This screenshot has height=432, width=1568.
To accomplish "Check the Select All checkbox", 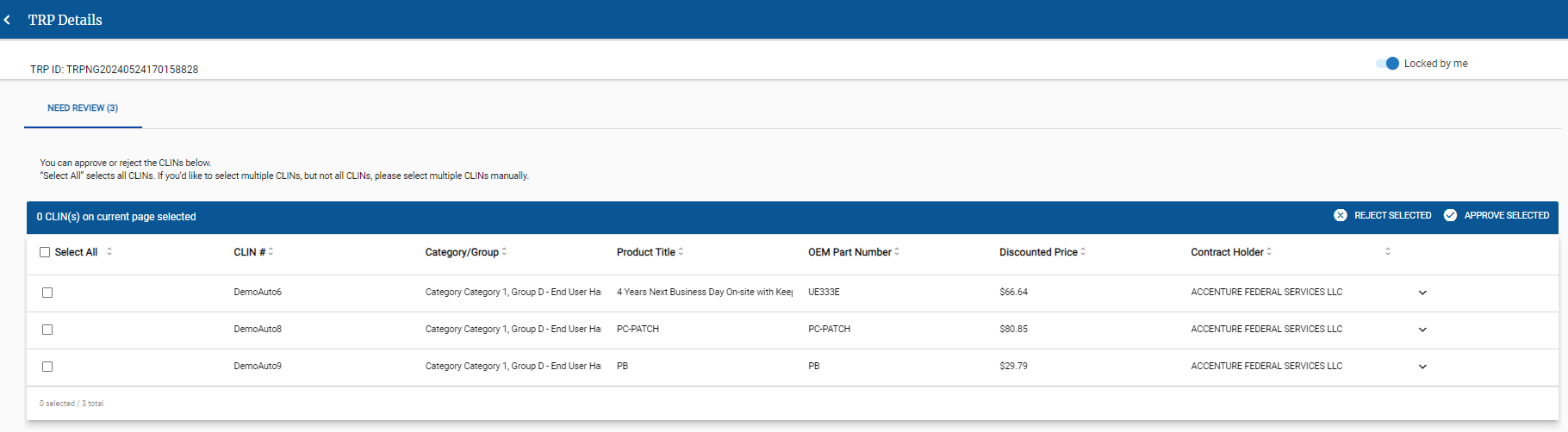I will (45, 252).
